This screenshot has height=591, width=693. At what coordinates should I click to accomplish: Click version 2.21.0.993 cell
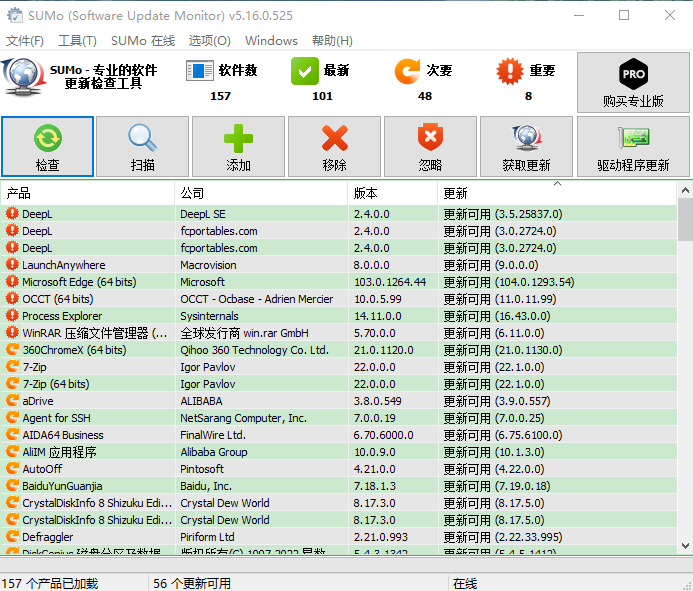(381, 537)
